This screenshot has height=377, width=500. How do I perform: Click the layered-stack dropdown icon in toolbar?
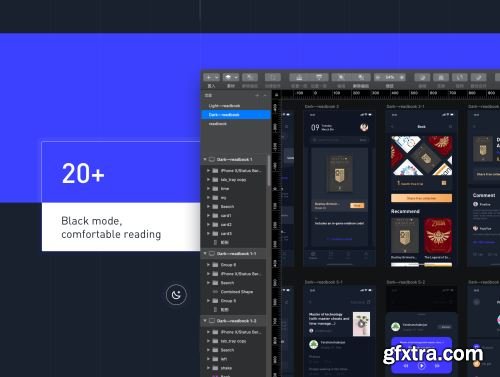(231, 77)
